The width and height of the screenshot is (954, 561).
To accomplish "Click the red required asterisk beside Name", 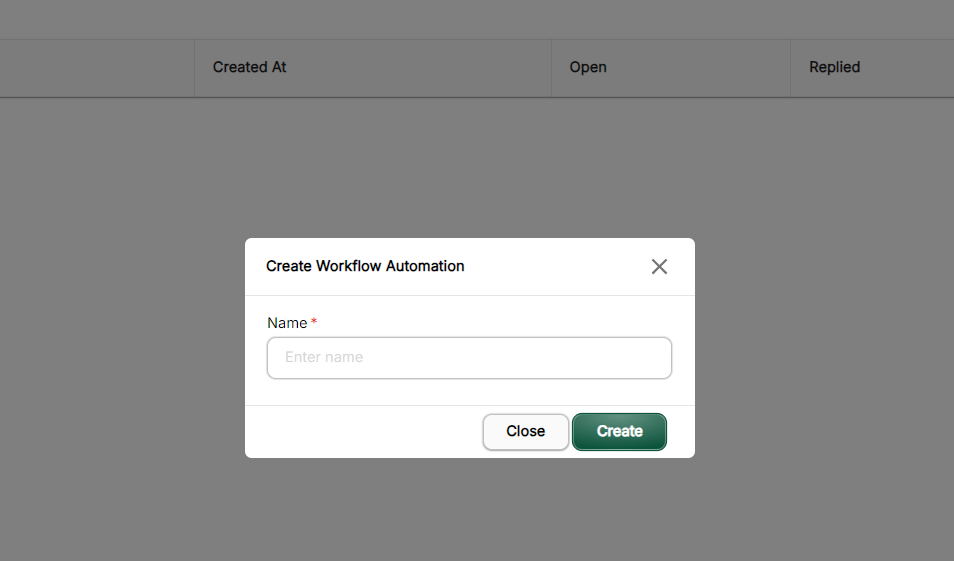I will [314, 322].
